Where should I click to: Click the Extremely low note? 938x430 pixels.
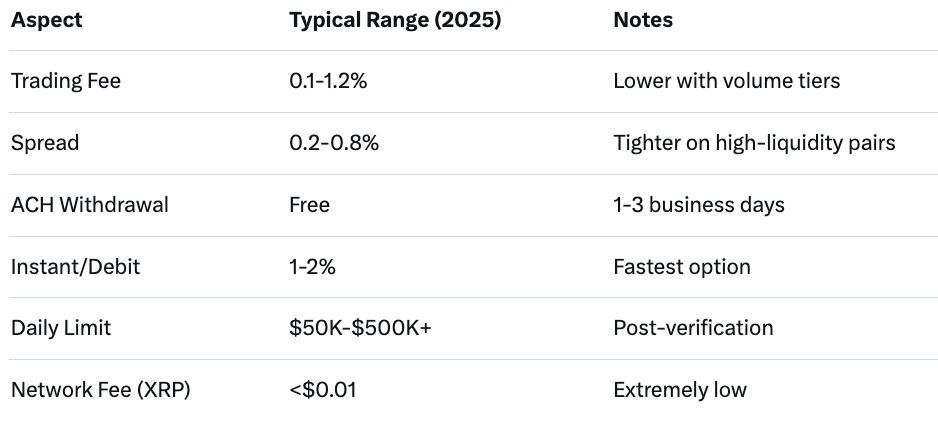tap(680, 390)
